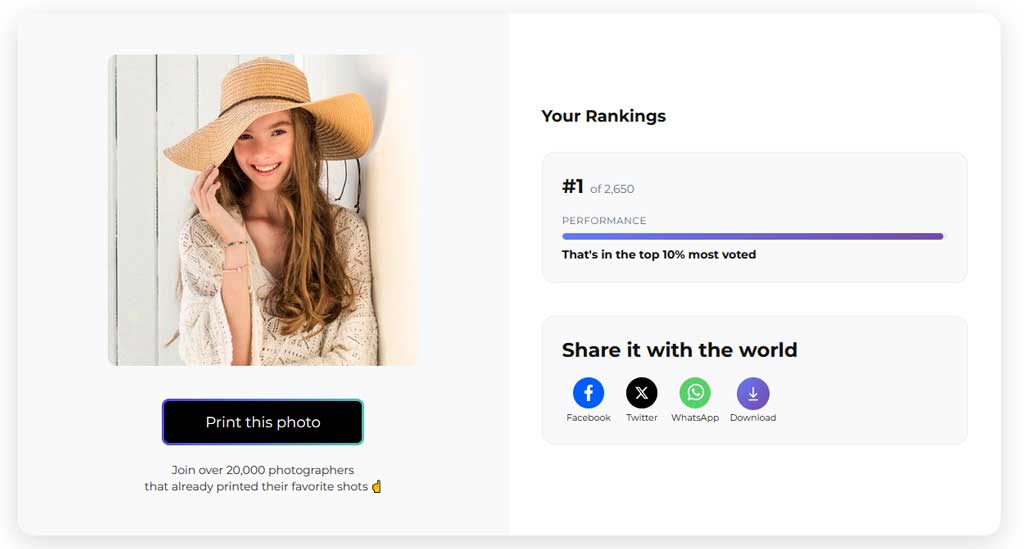
Task: Click the "Facebook" text label
Action: [x=588, y=418]
